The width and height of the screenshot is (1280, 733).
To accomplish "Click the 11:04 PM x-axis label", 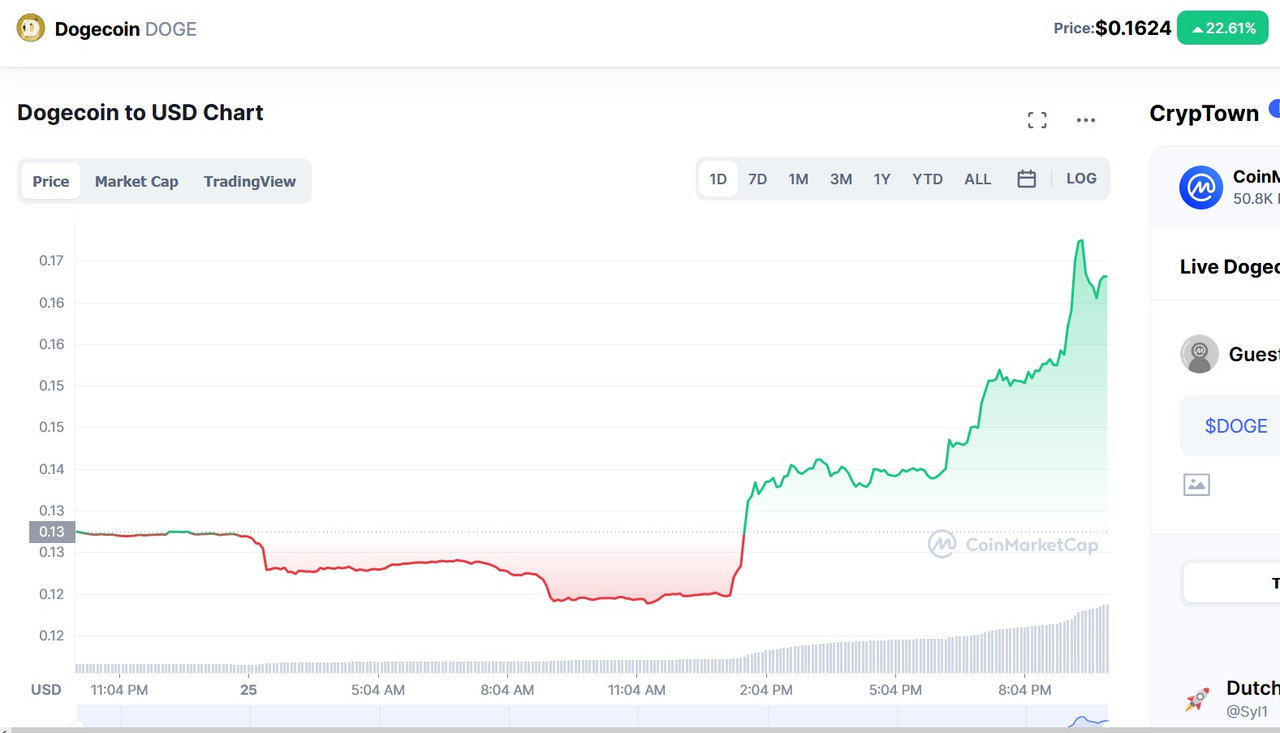I will point(119,690).
